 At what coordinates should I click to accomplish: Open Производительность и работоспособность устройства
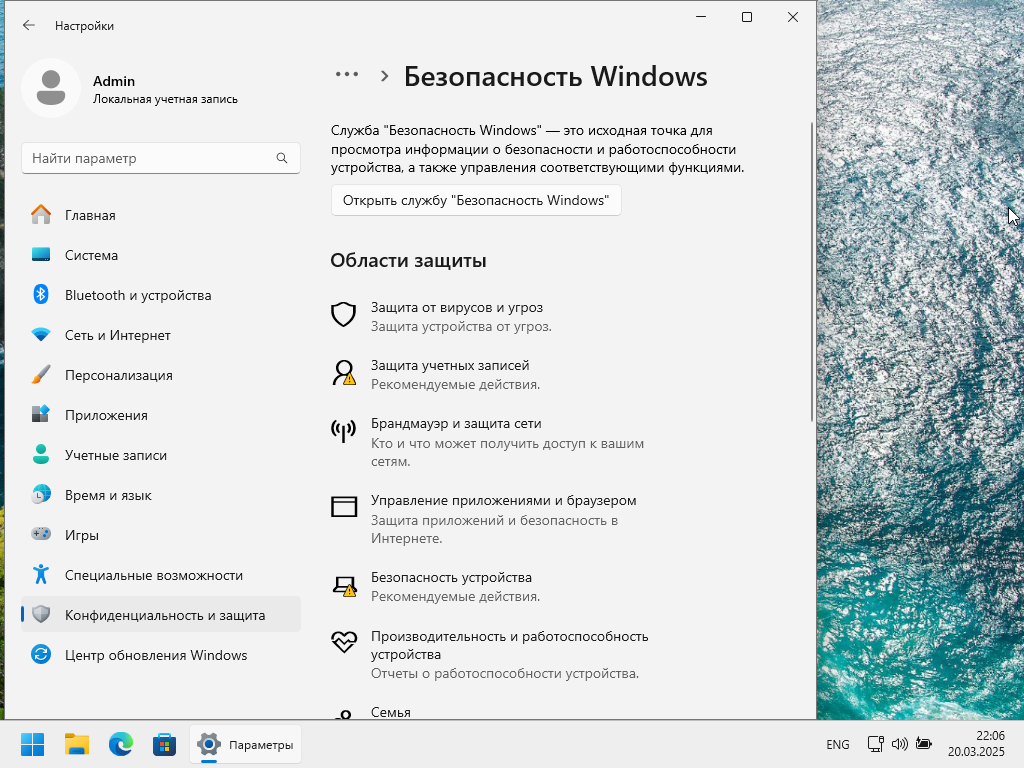point(509,645)
